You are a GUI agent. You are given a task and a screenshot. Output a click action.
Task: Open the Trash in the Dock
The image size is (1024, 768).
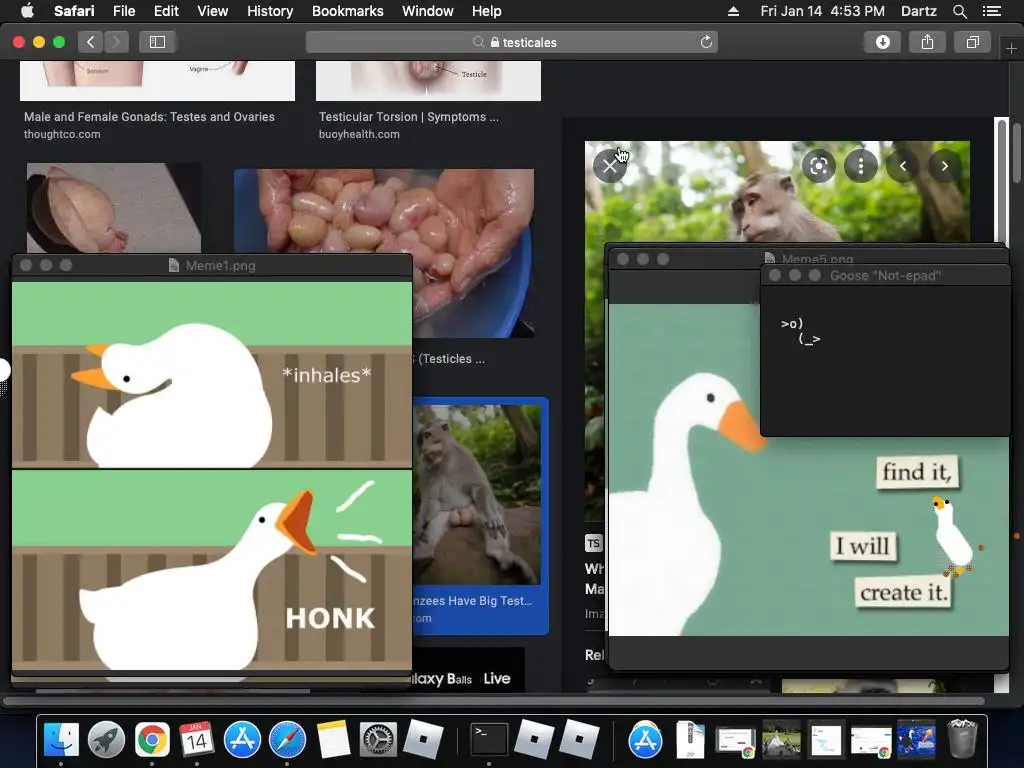coord(962,739)
